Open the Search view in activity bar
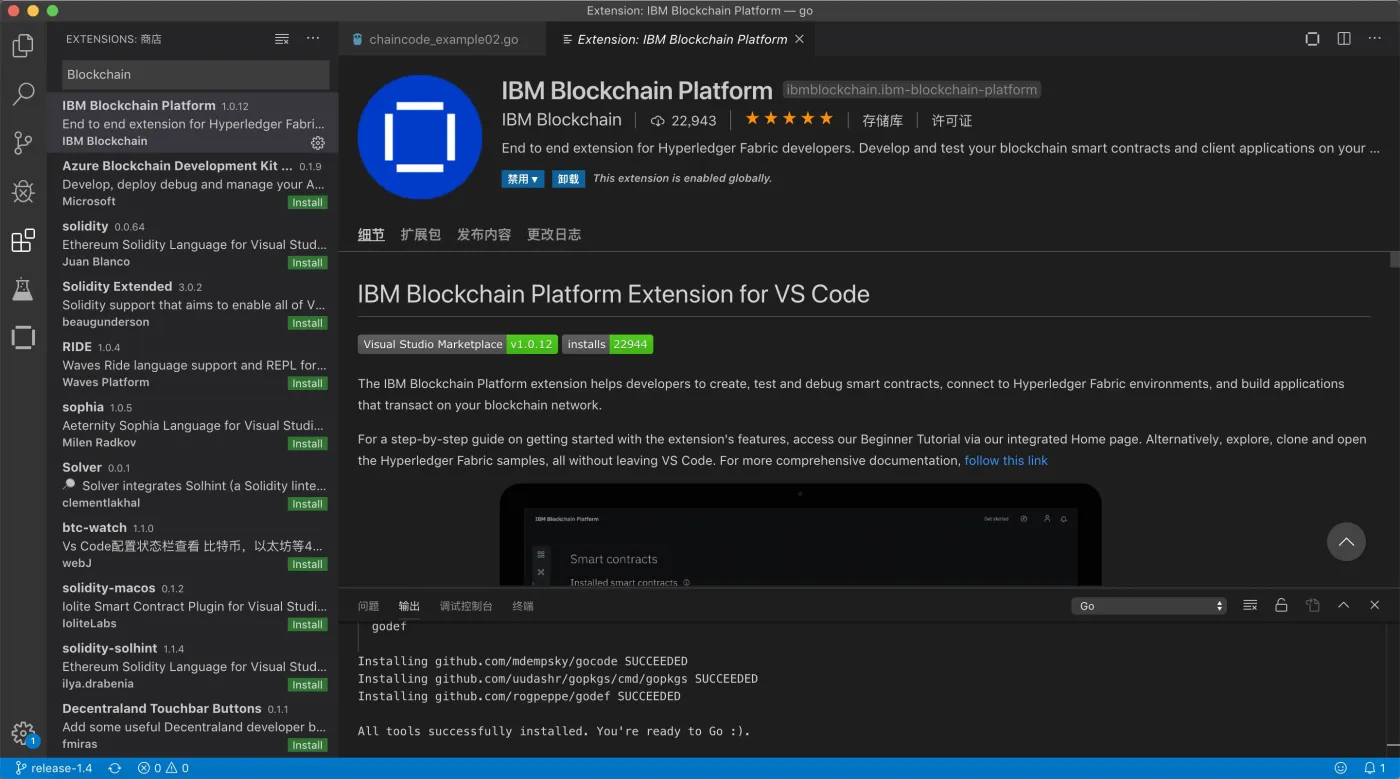1400x779 pixels. 23,95
